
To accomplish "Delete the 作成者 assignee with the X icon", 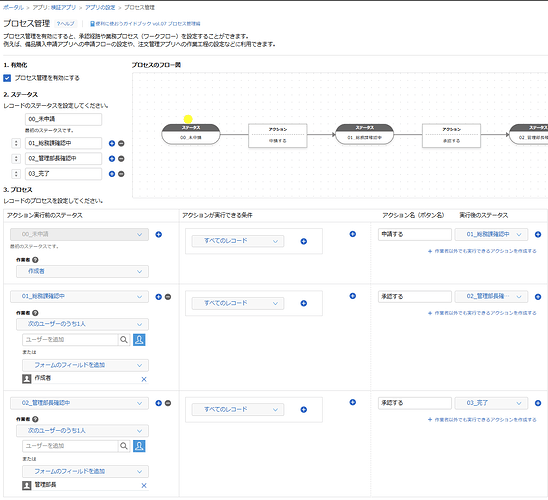I will [x=144, y=379].
